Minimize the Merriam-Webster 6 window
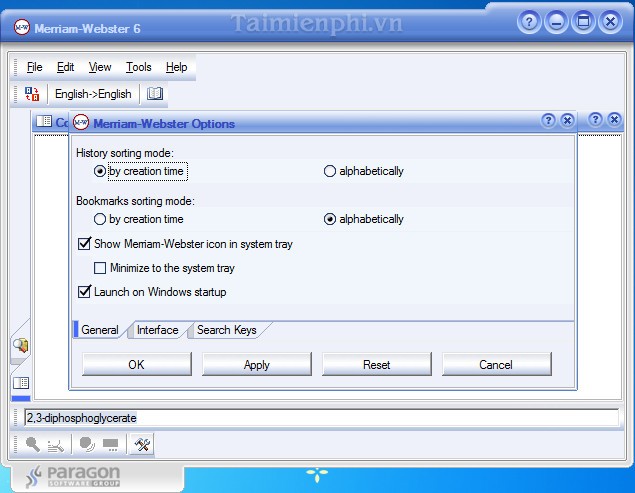Image resolution: width=635 pixels, height=493 pixels. pyautogui.click(x=556, y=21)
